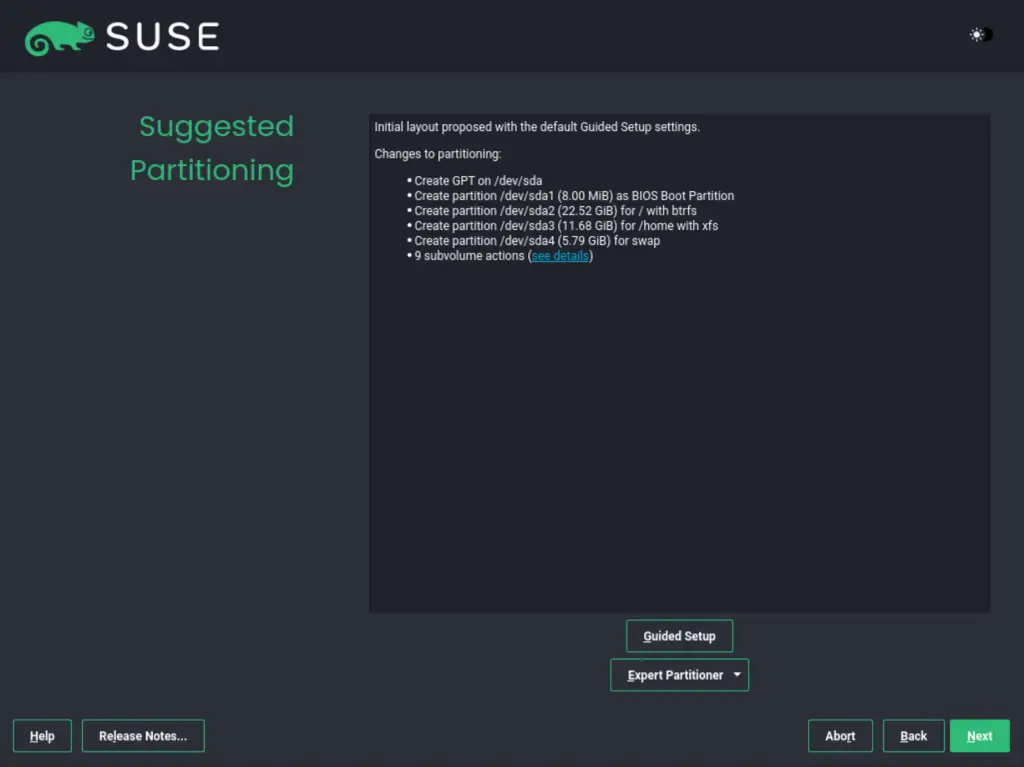Click the Expert Partitioner dropdown arrow
This screenshot has height=767, width=1024.
tap(737, 674)
